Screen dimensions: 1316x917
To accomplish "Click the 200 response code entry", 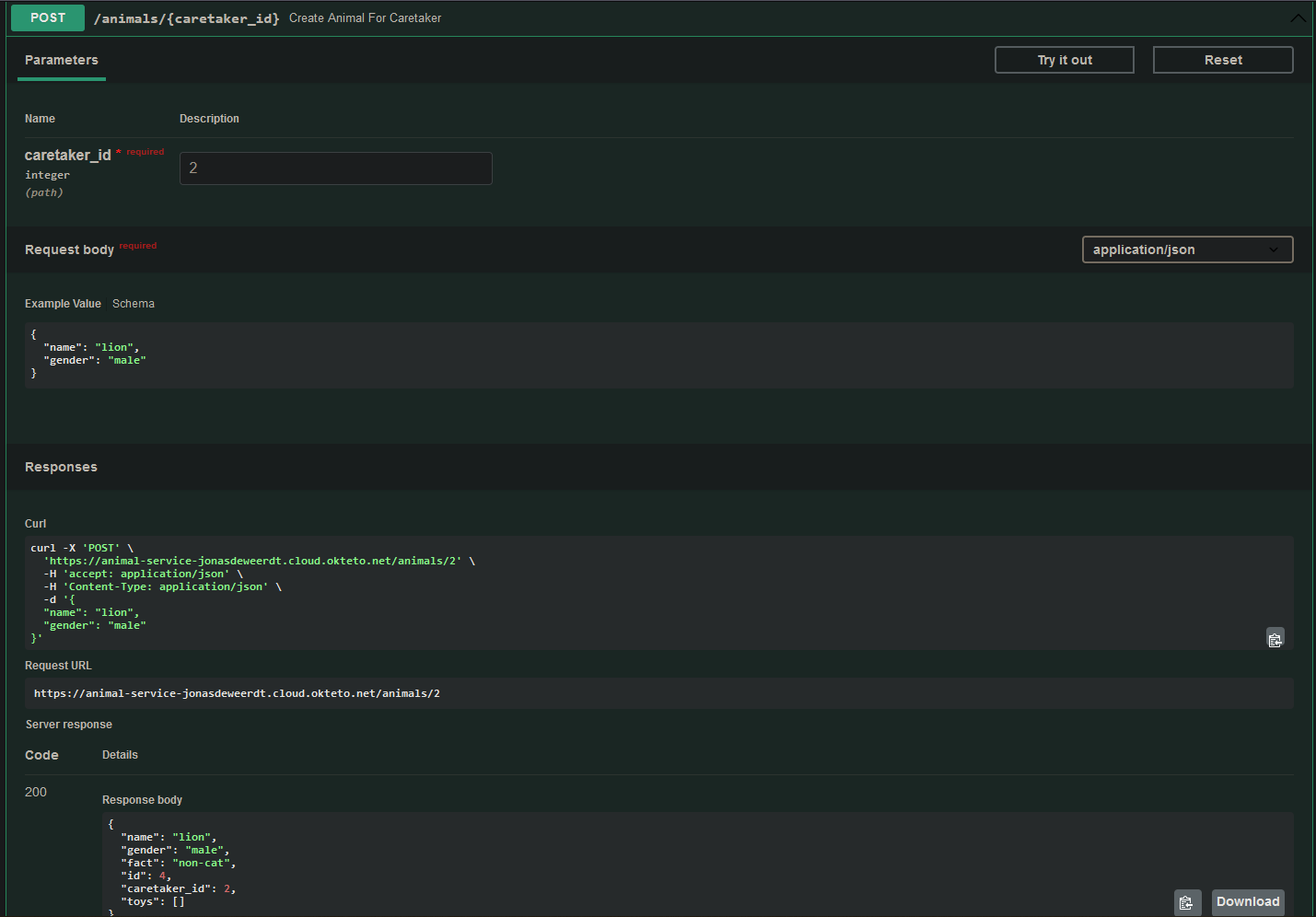I will pyautogui.click(x=35, y=792).
